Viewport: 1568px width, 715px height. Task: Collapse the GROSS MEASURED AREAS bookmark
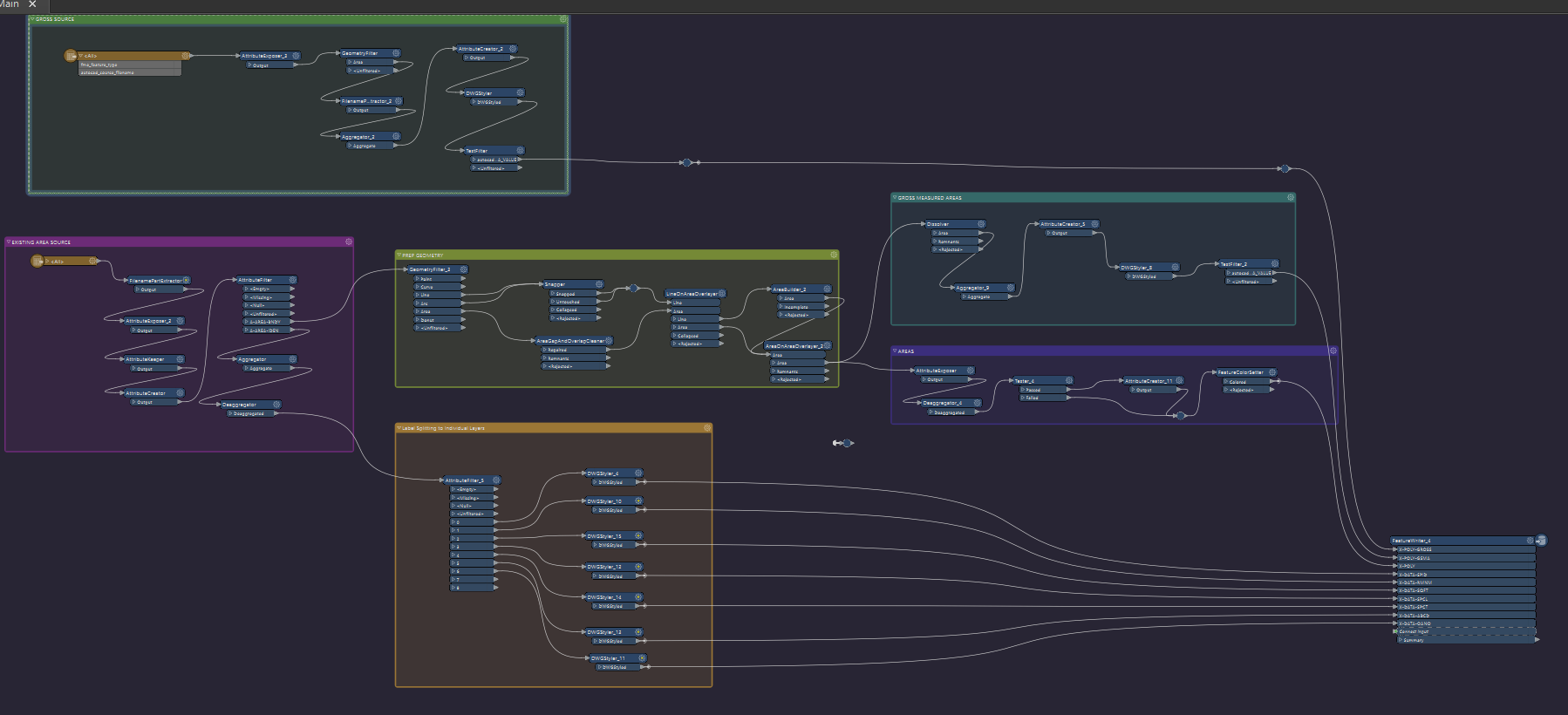(x=895, y=198)
